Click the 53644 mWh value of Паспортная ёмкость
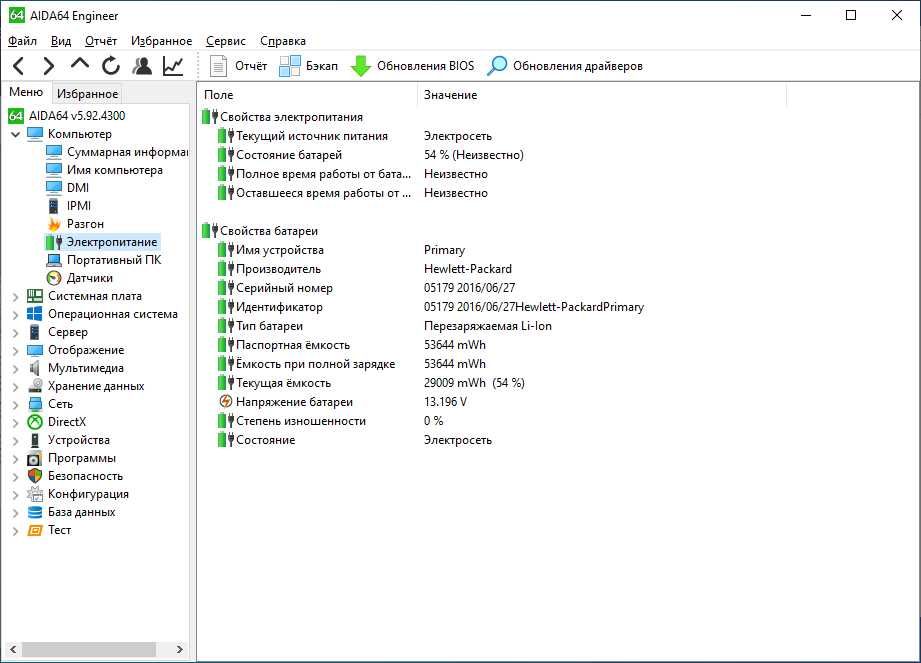 [455, 345]
